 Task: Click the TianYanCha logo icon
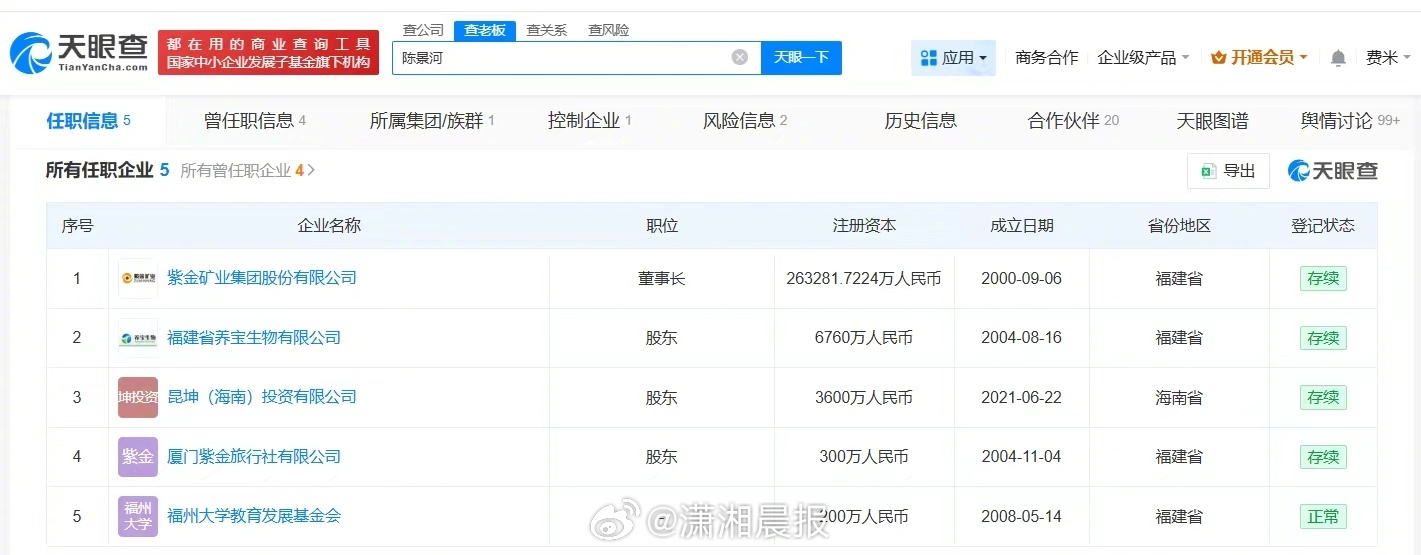pyautogui.click(x=30, y=54)
